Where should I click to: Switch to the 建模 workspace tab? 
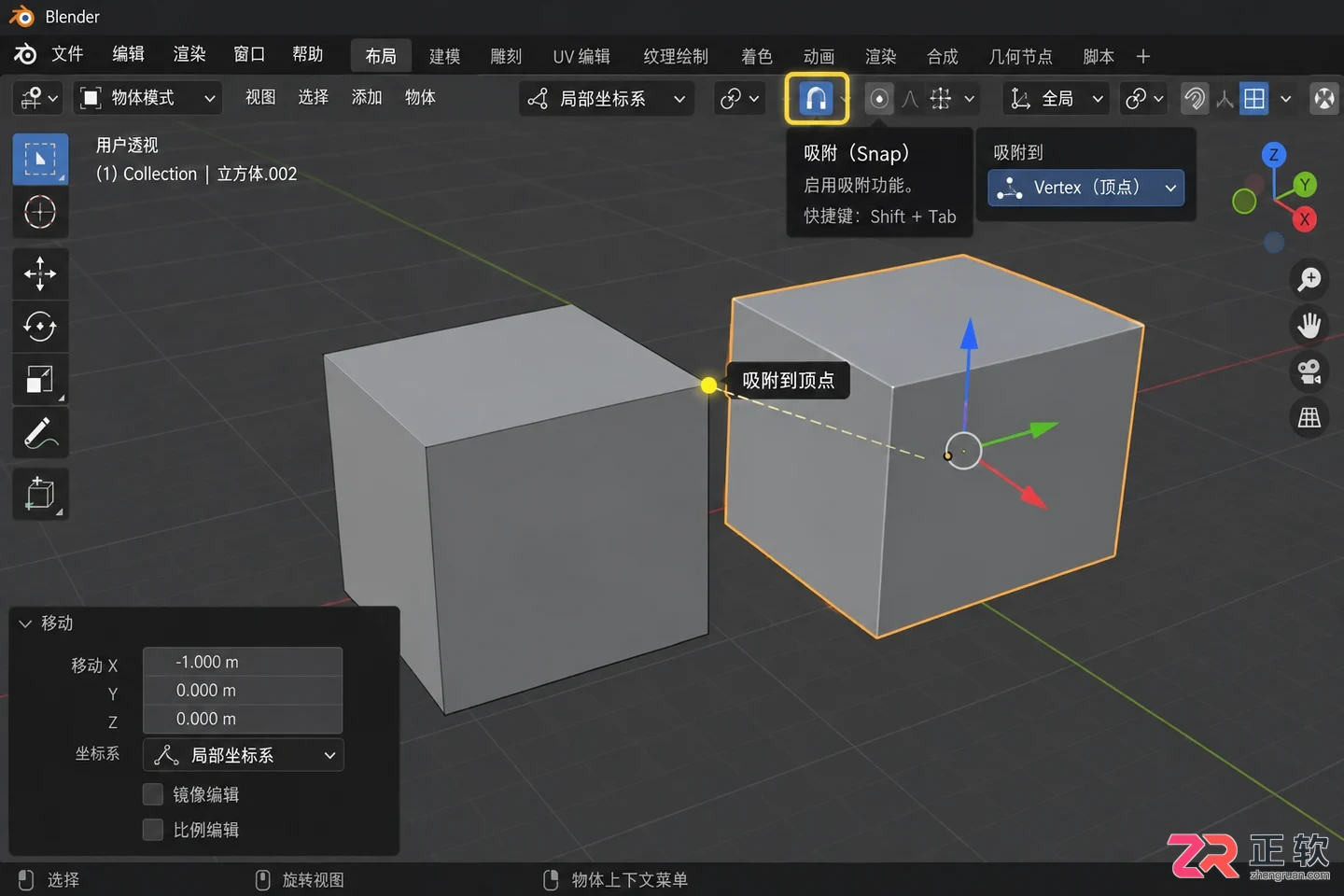point(444,57)
